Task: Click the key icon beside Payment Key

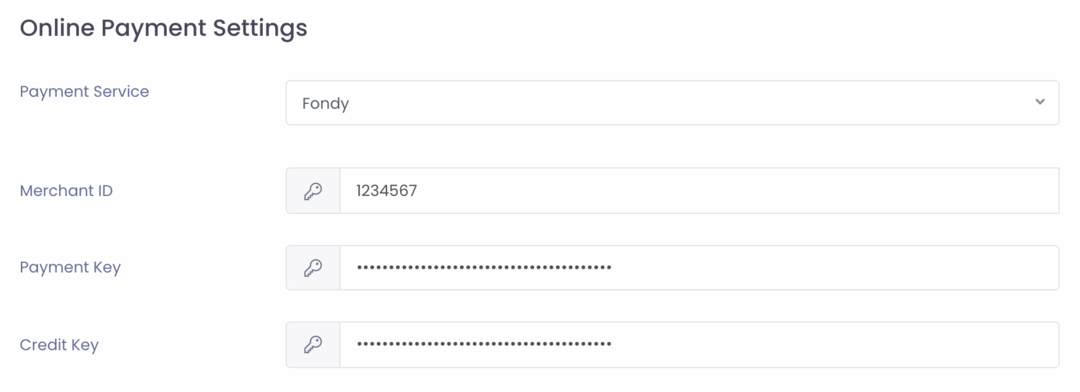Action: [x=313, y=268]
